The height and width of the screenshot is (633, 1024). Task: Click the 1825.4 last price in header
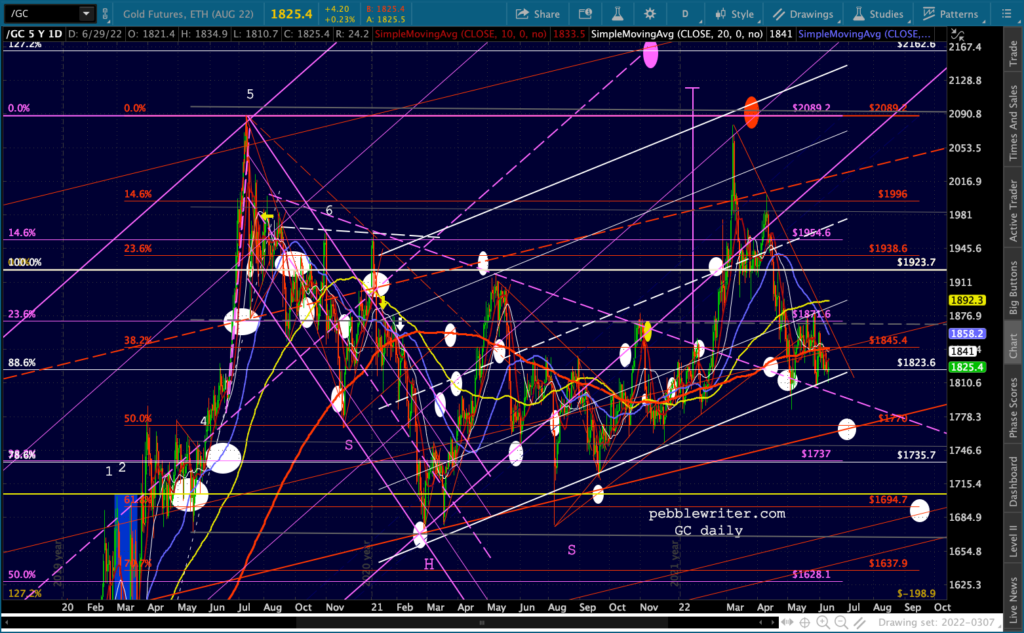[x=291, y=14]
